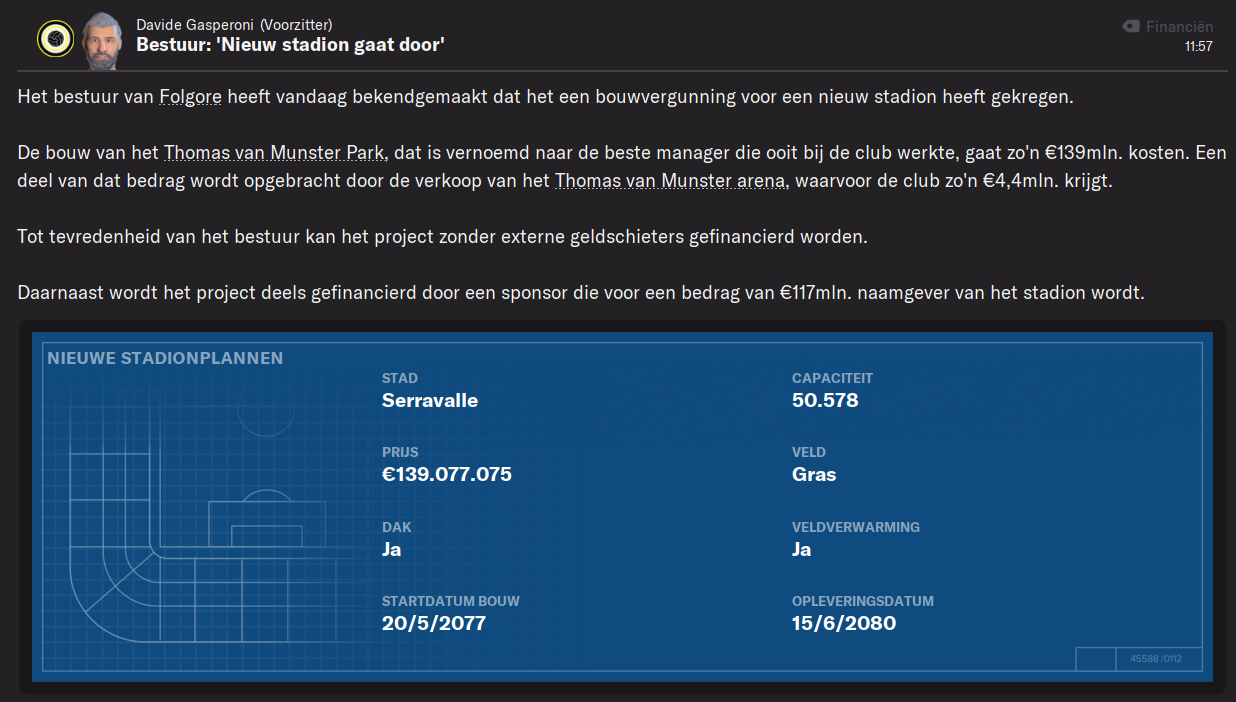This screenshot has height=702, width=1236.
Task: Open the Thomas van Munster Park link
Action: point(276,154)
